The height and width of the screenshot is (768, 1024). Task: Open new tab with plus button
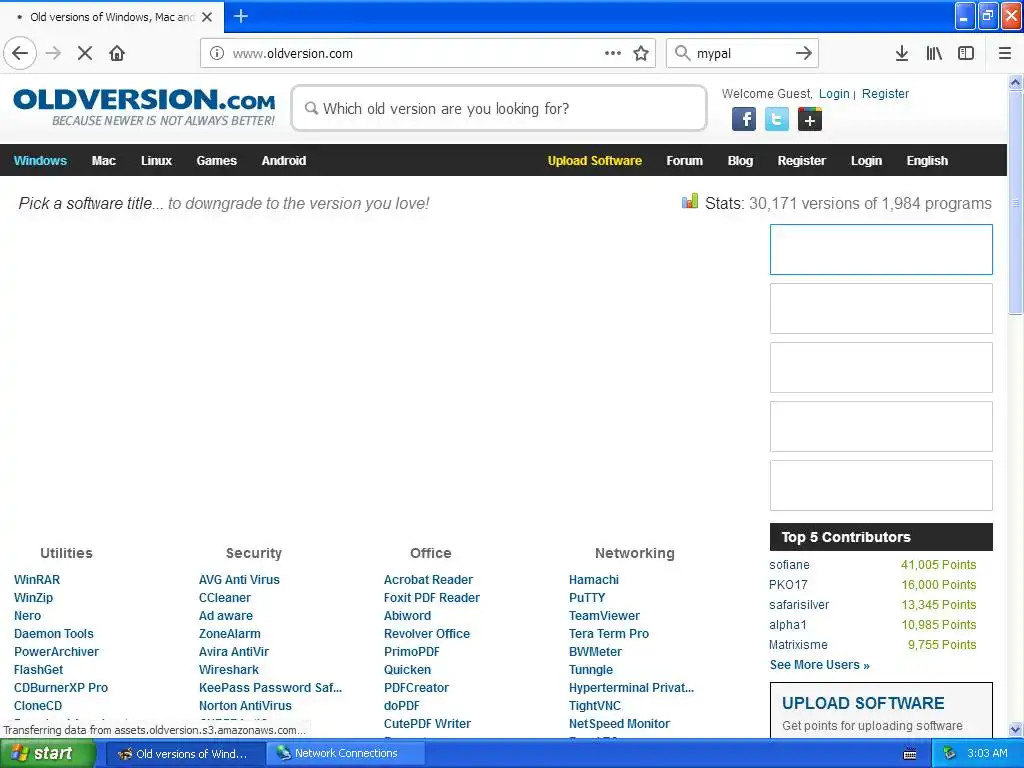pos(240,16)
